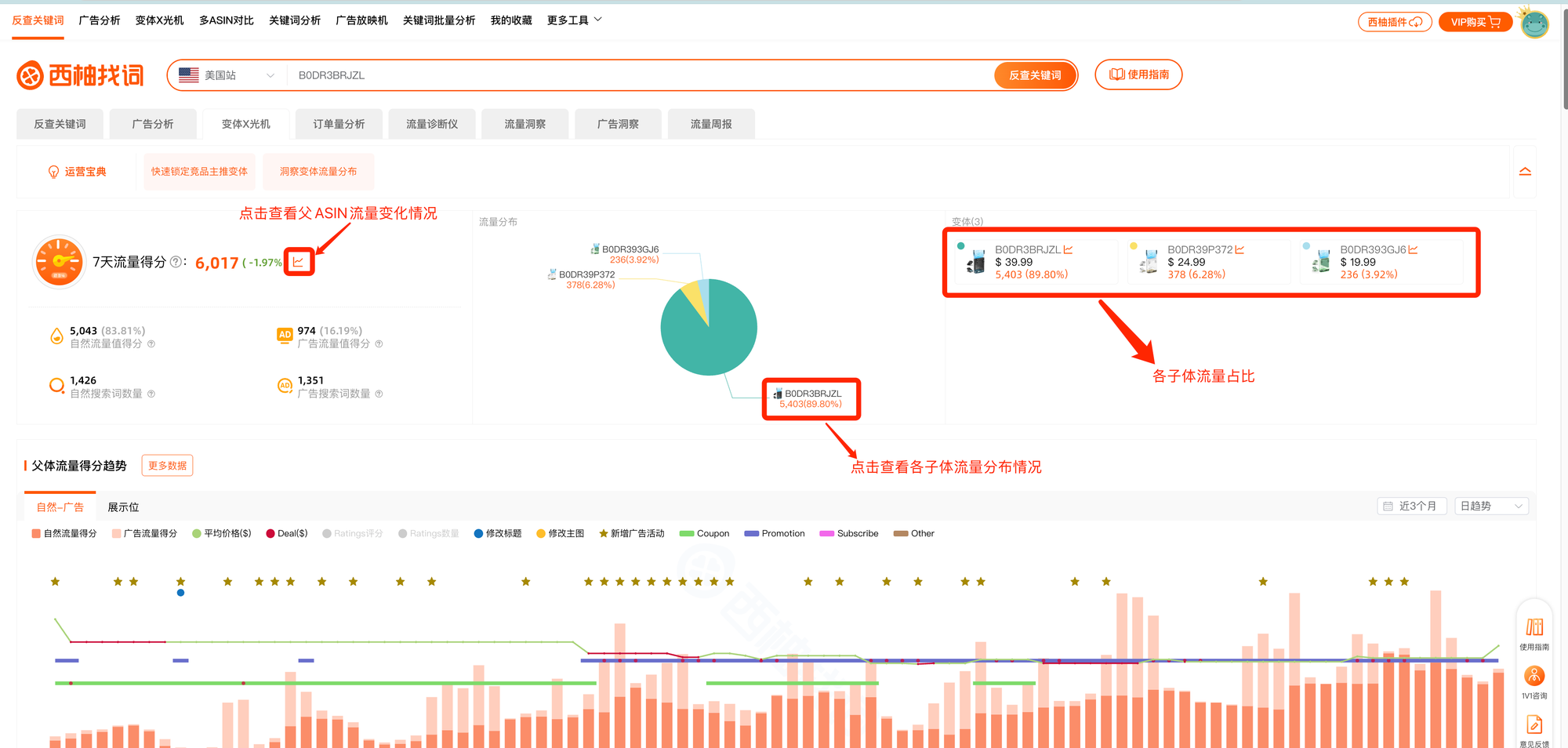The width and height of the screenshot is (1568, 748).
Task: Open 多ASIN对比 in top navigation
Action: click(x=227, y=20)
